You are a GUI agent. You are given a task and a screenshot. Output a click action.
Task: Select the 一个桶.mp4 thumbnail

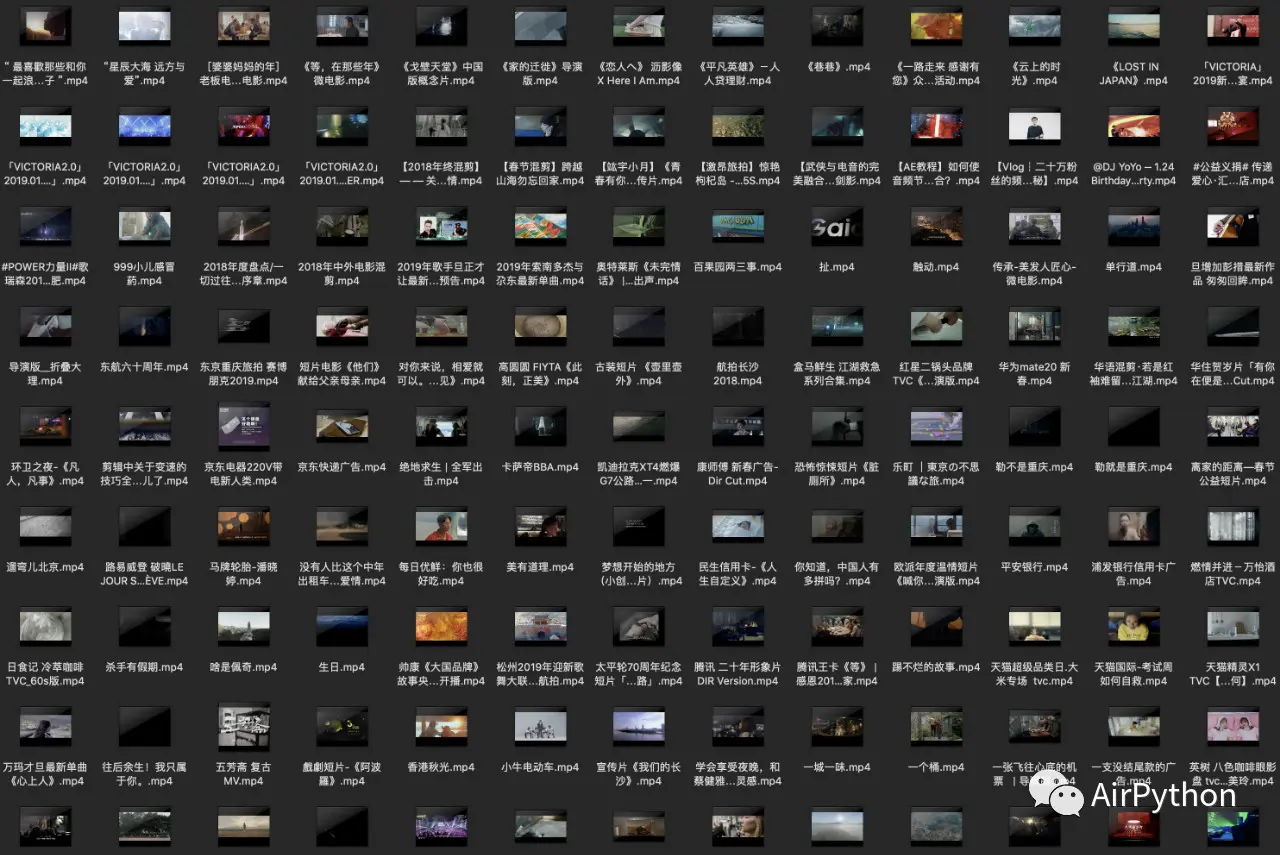[x=936, y=726]
